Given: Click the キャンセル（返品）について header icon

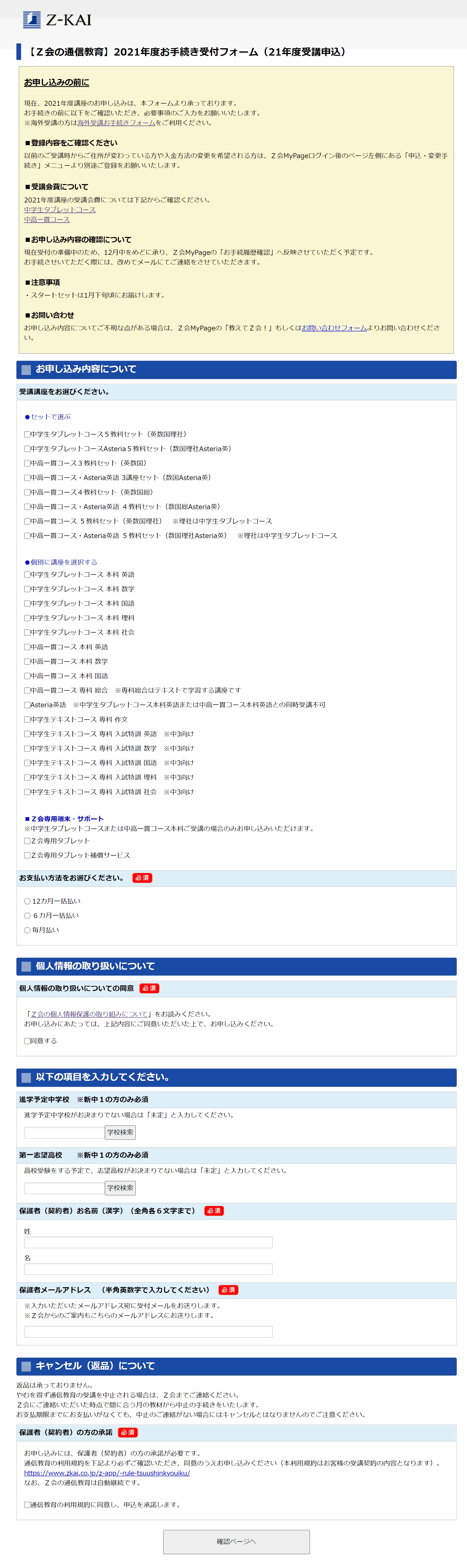Looking at the screenshot, I should pyautogui.click(x=26, y=1367).
